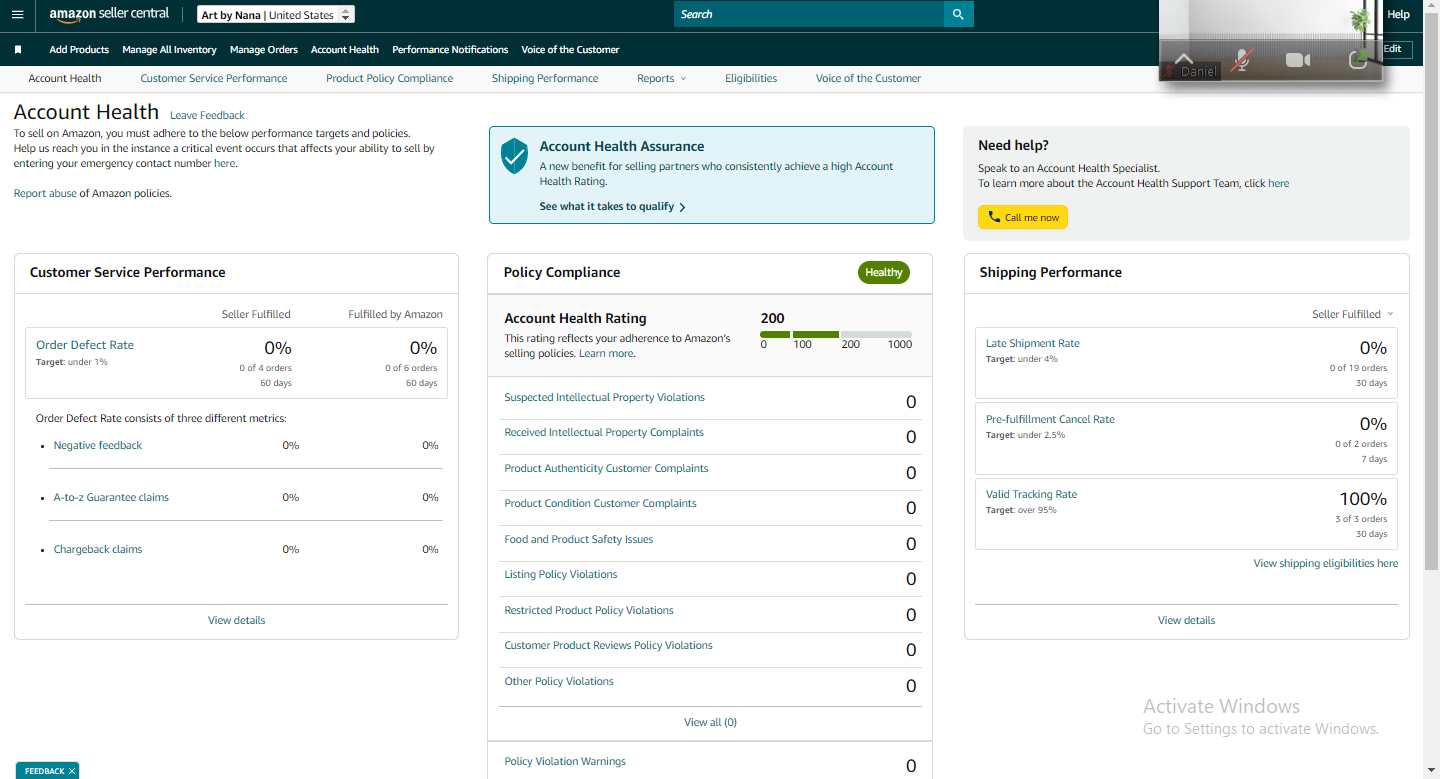Click the Call me now button
This screenshot has height=779, width=1440.
coord(1023,217)
